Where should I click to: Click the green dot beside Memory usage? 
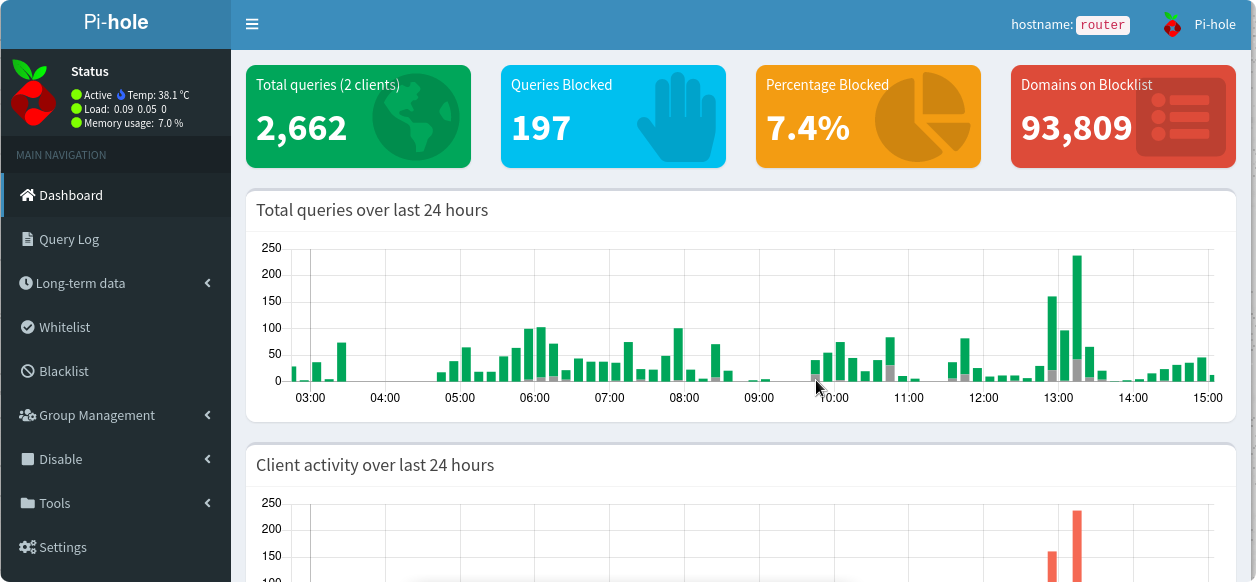click(x=76, y=123)
